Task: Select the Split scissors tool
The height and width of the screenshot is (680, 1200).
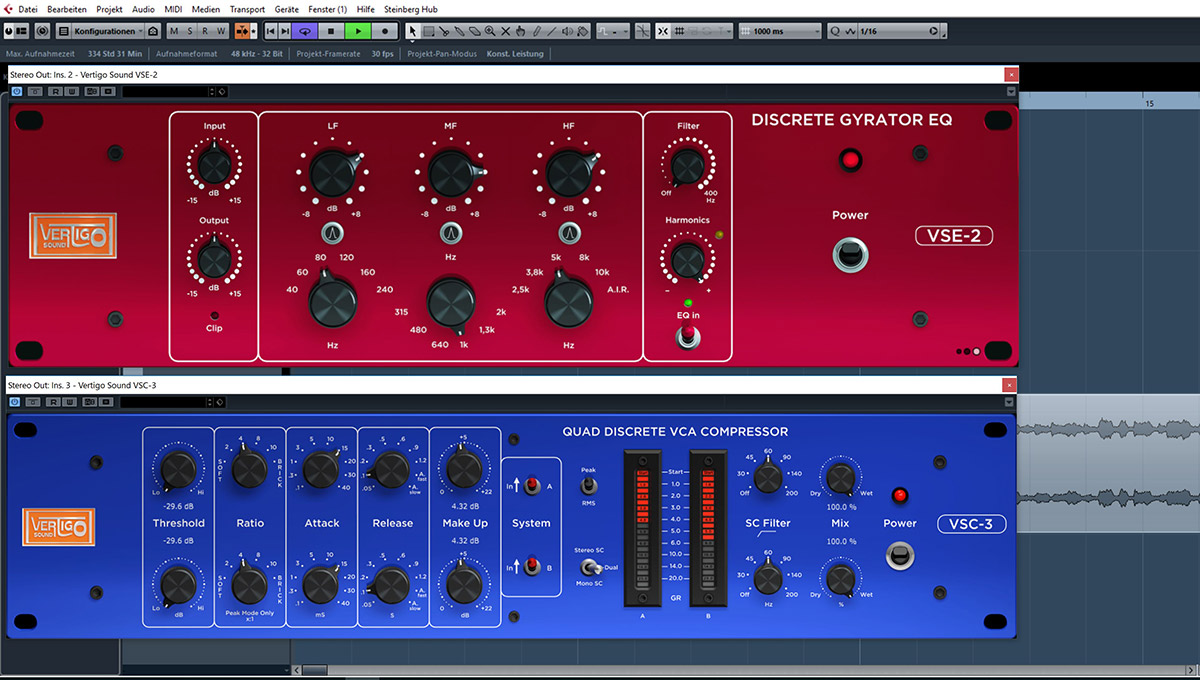Action: point(443,31)
